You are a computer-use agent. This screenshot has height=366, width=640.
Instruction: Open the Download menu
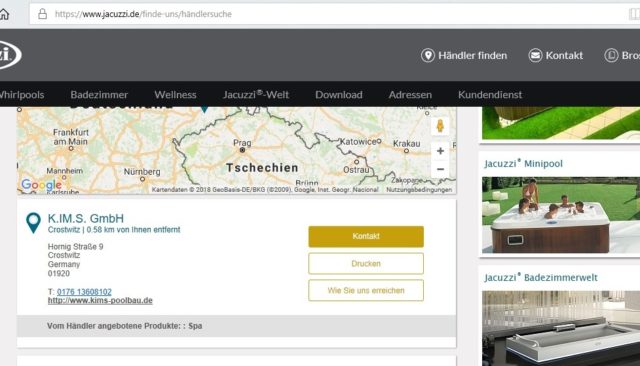point(338,95)
